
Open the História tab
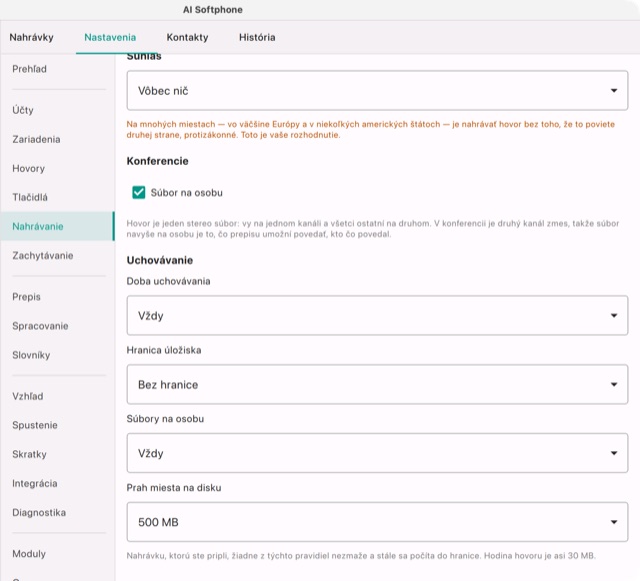click(257, 37)
